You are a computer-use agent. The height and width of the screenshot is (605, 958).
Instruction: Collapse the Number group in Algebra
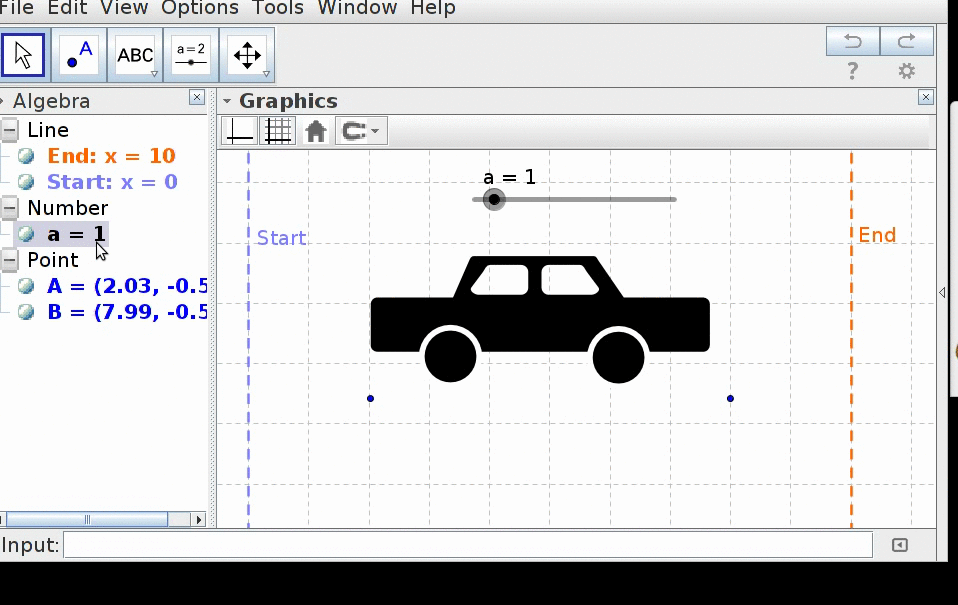click(10, 208)
